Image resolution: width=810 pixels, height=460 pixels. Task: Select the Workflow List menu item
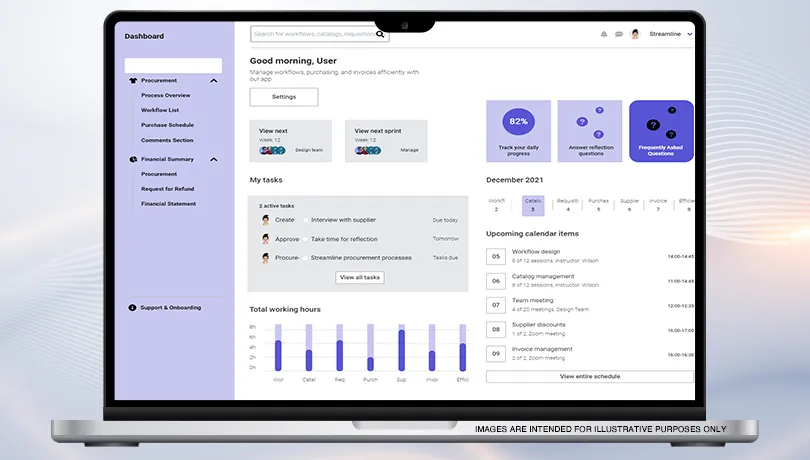(x=160, y=110)
